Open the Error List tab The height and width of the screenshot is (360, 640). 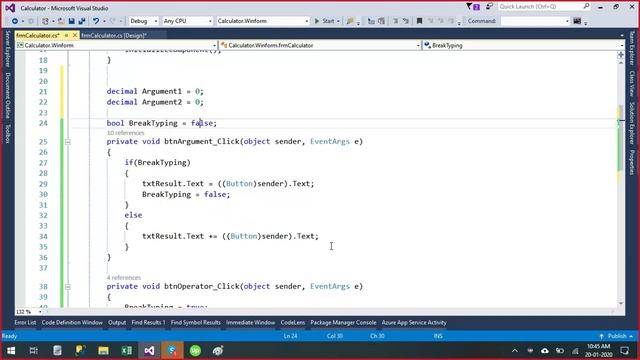tap(25, 322)
